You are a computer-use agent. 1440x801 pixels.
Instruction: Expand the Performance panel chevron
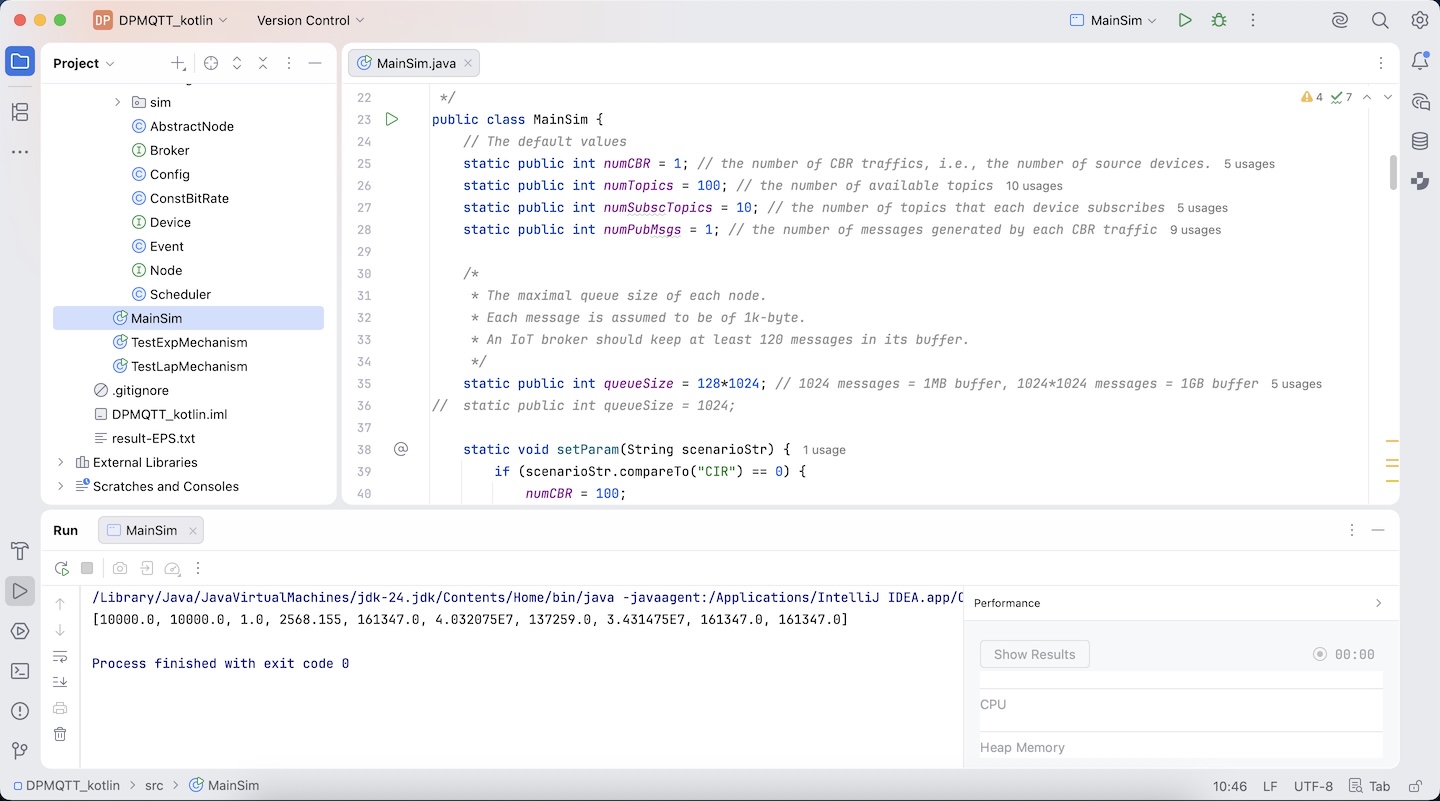point(1378,603)
